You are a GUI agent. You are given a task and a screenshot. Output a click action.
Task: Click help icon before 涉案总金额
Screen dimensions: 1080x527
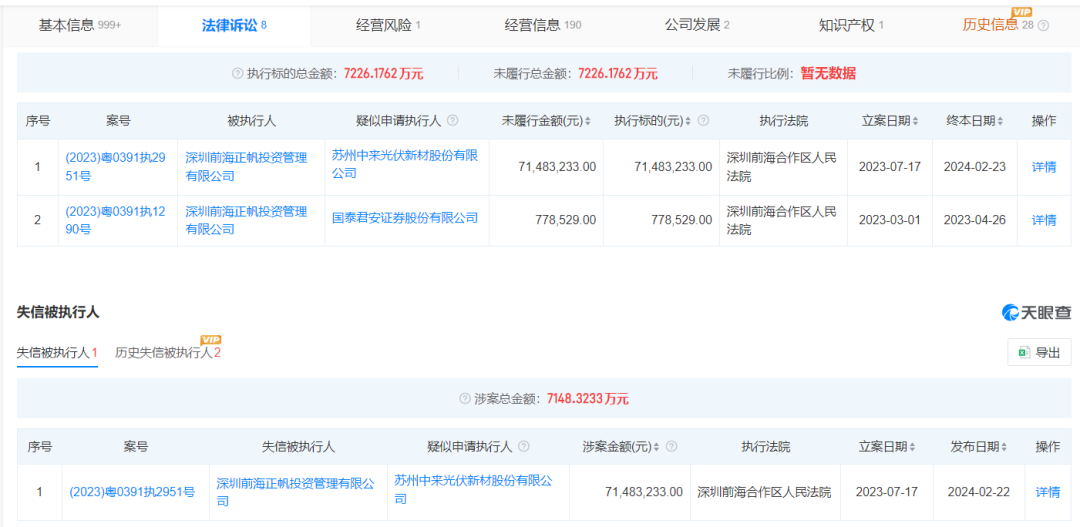click(466, 399)
